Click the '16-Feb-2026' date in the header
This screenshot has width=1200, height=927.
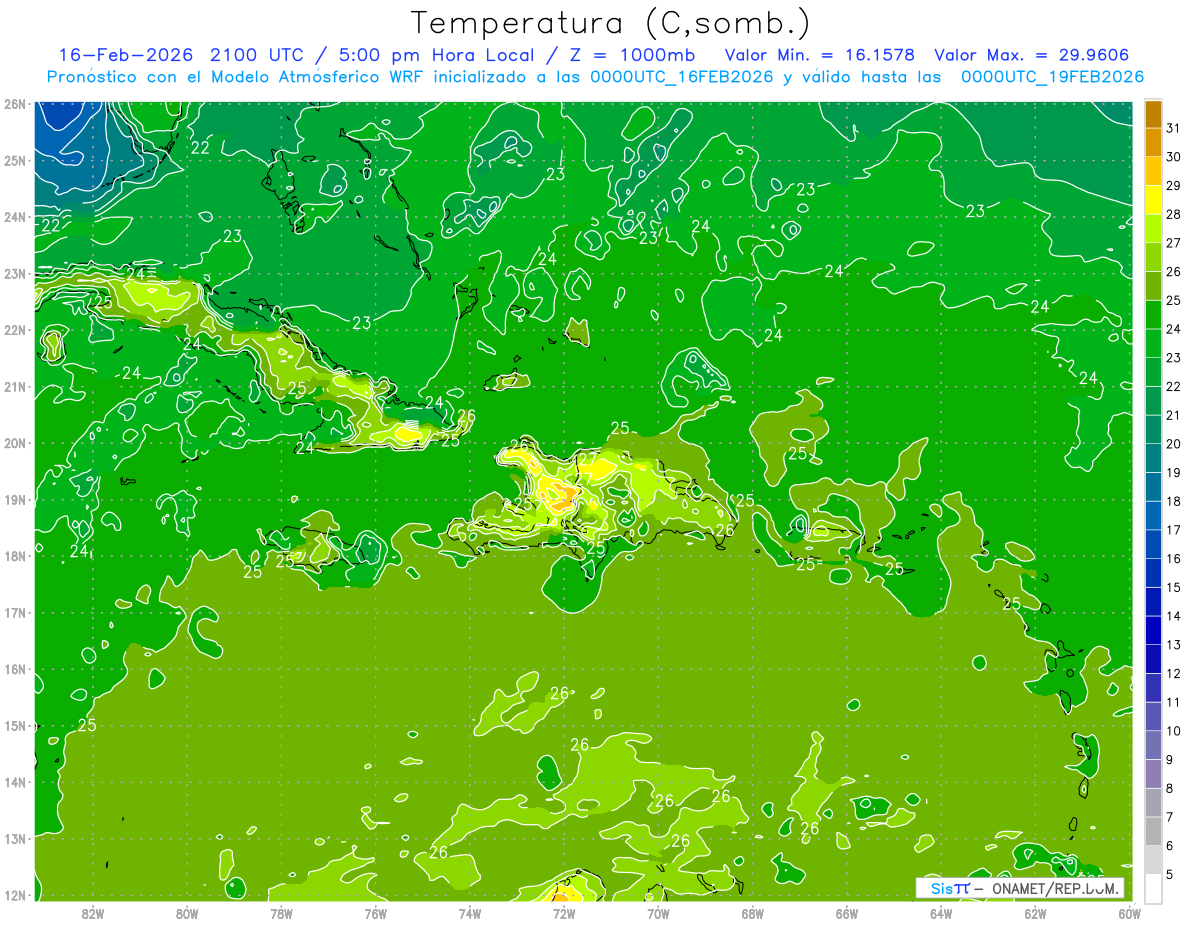tap(127, 54)
